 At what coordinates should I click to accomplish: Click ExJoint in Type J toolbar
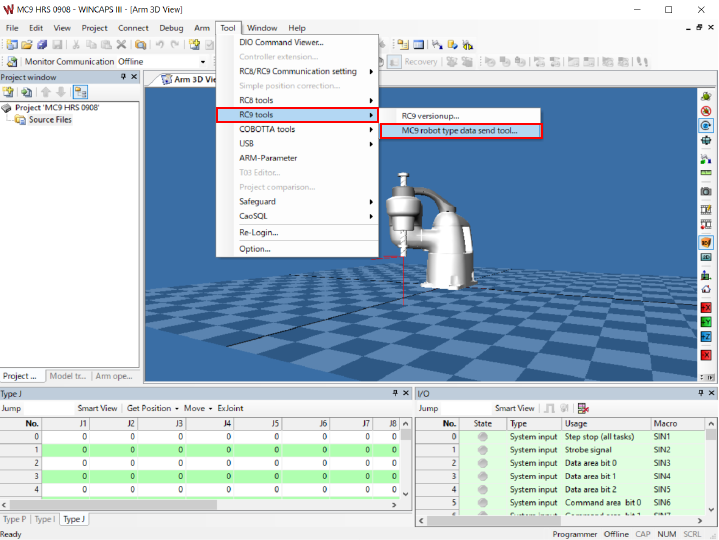click(230, 408)
